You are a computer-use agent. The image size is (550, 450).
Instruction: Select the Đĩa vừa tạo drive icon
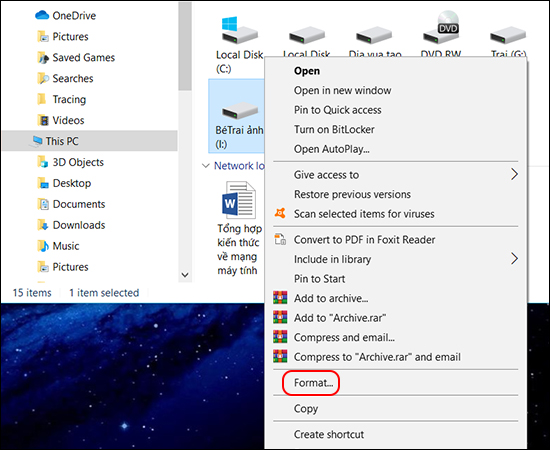click(x=374, y=35)
